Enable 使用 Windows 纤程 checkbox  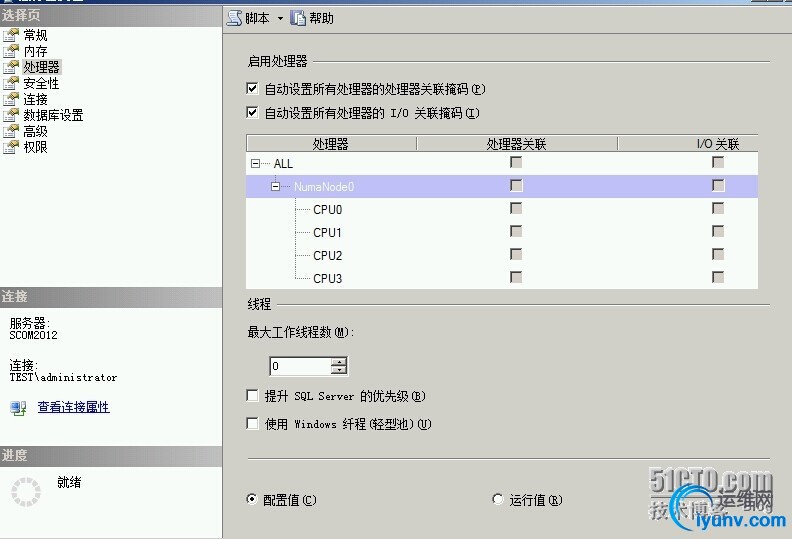[x=252, y=423]
